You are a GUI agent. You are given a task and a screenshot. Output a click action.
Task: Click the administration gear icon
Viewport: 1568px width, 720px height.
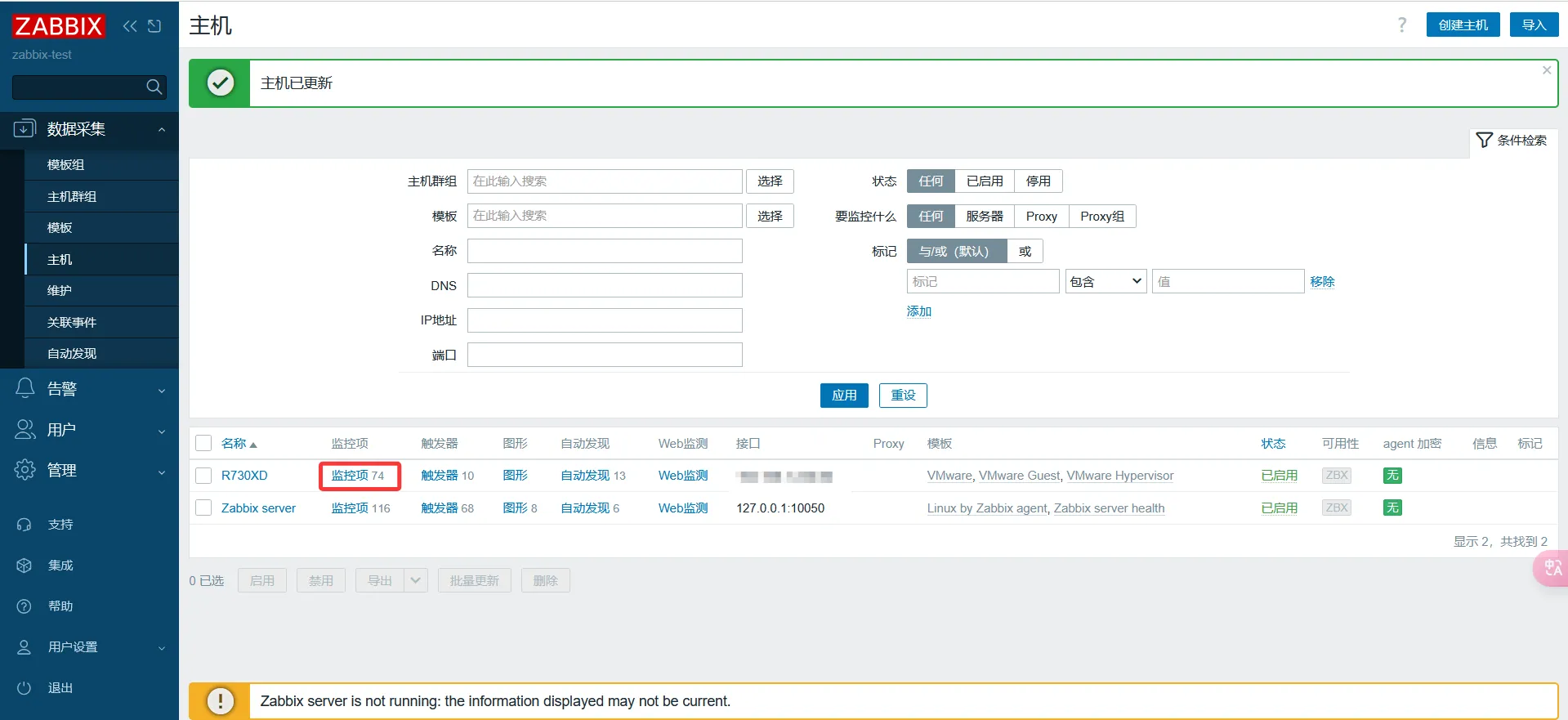tap(25, 470)
